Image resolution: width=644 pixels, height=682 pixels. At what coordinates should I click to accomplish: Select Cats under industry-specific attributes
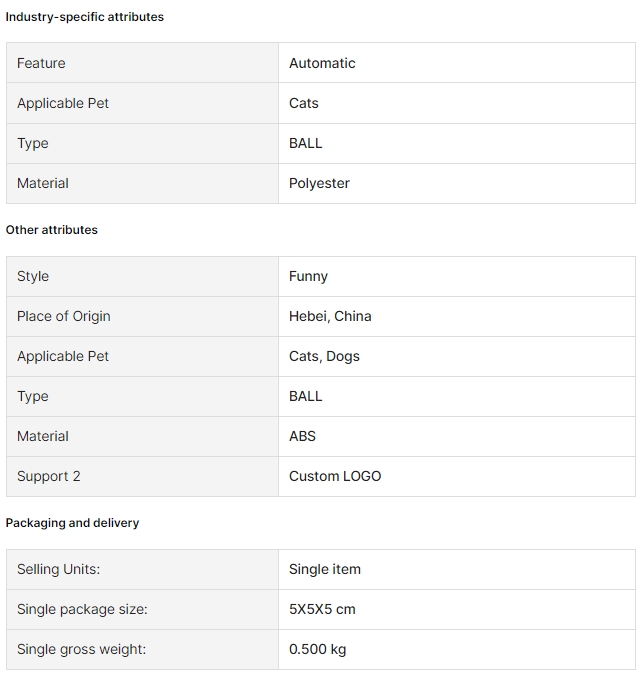[304, 103]
